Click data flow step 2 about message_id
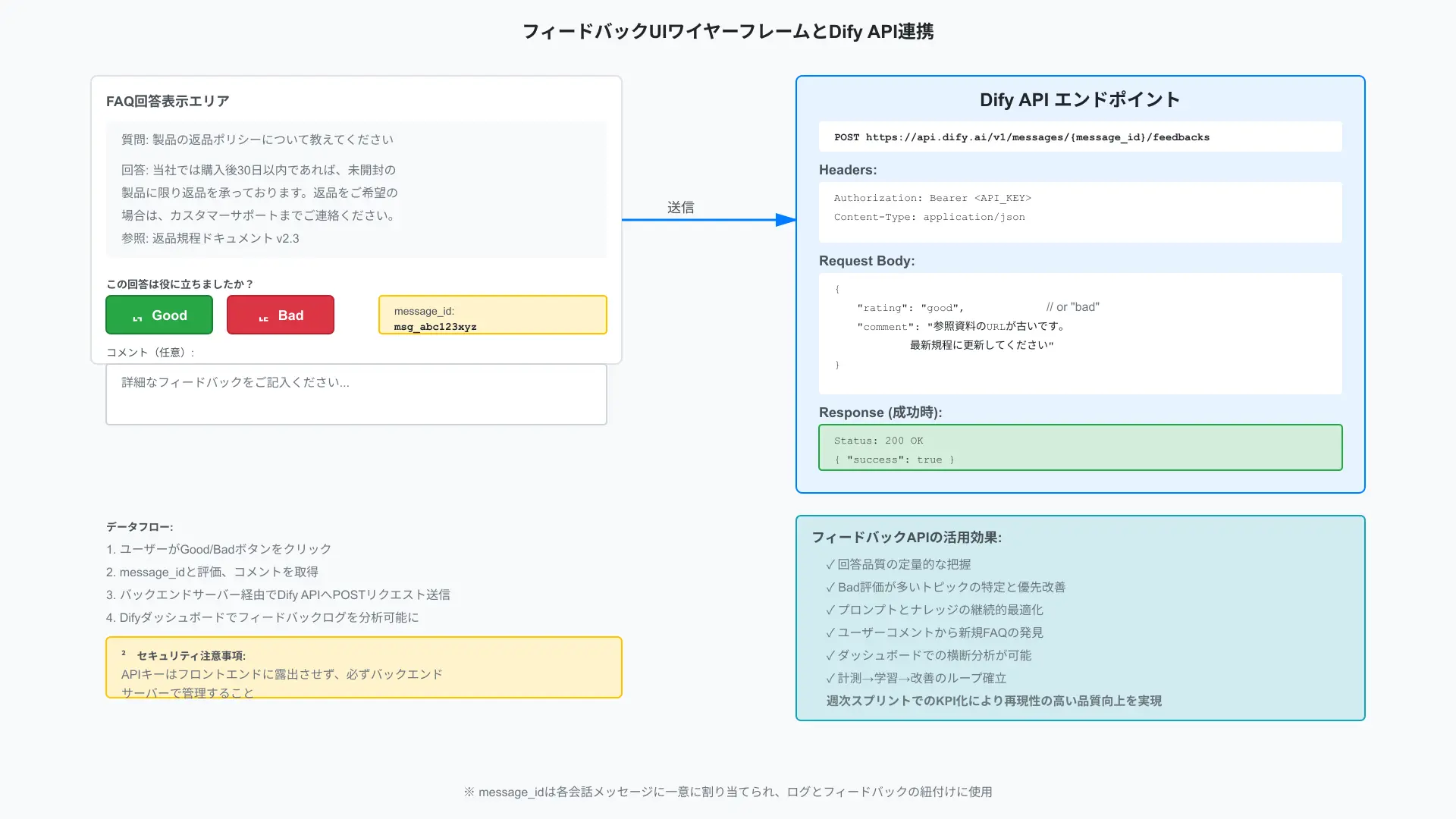 click(212, 572)
